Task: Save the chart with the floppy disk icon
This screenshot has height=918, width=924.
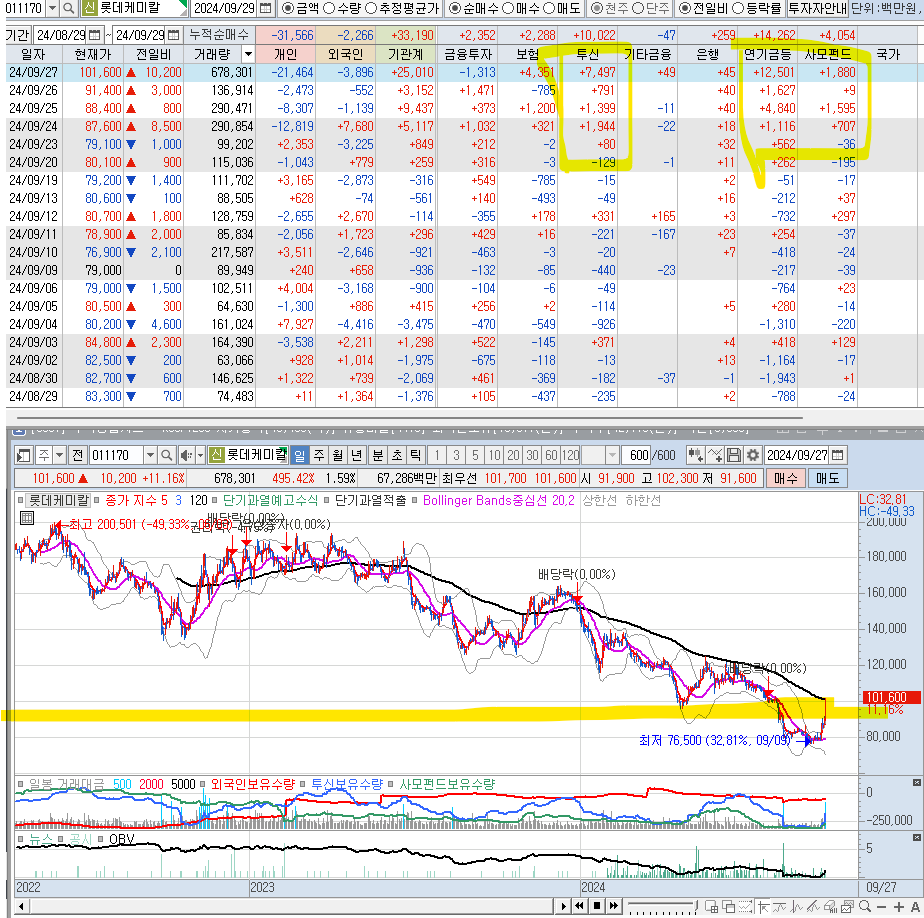Action: coord(734,455)
